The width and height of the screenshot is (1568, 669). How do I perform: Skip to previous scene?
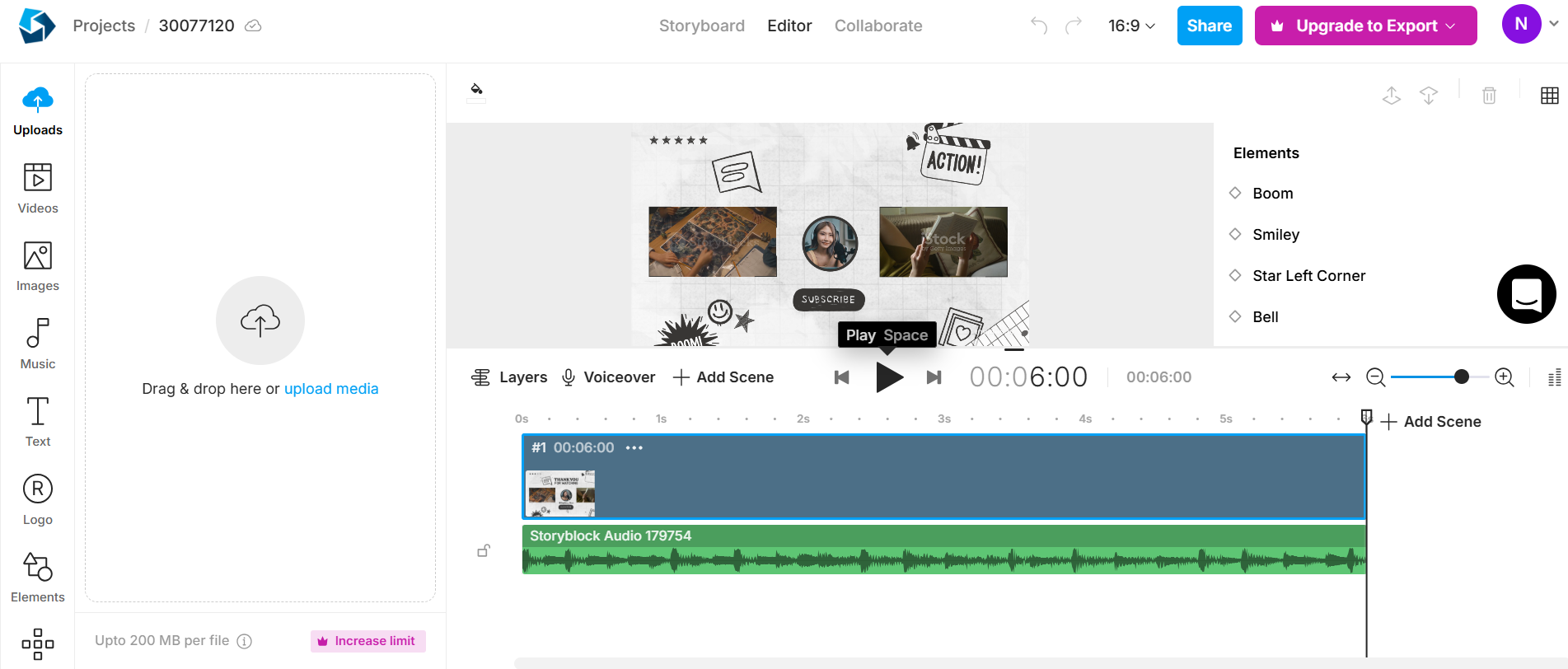click(x=841, y=377)
